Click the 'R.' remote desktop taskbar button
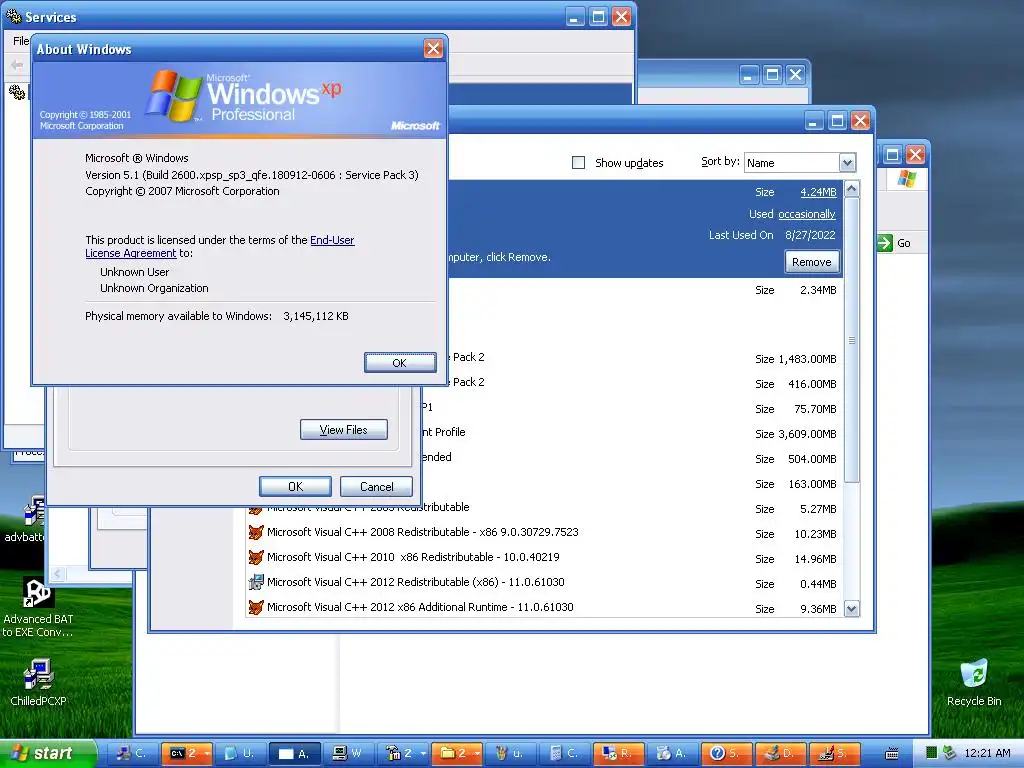The image size is (1024, 768). click(x=617, y=753)
